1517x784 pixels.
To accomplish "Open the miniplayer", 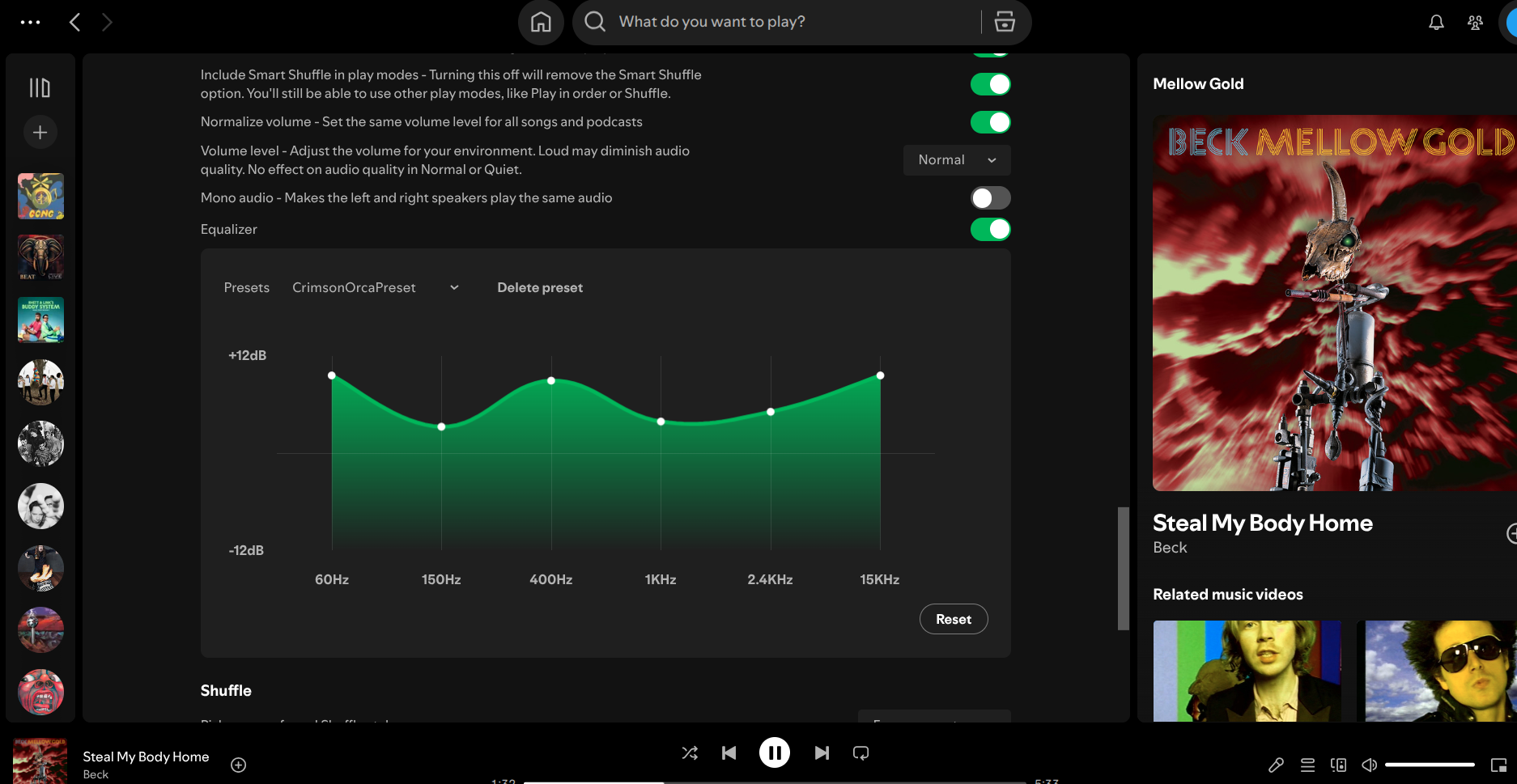I will coord(1498,765).
